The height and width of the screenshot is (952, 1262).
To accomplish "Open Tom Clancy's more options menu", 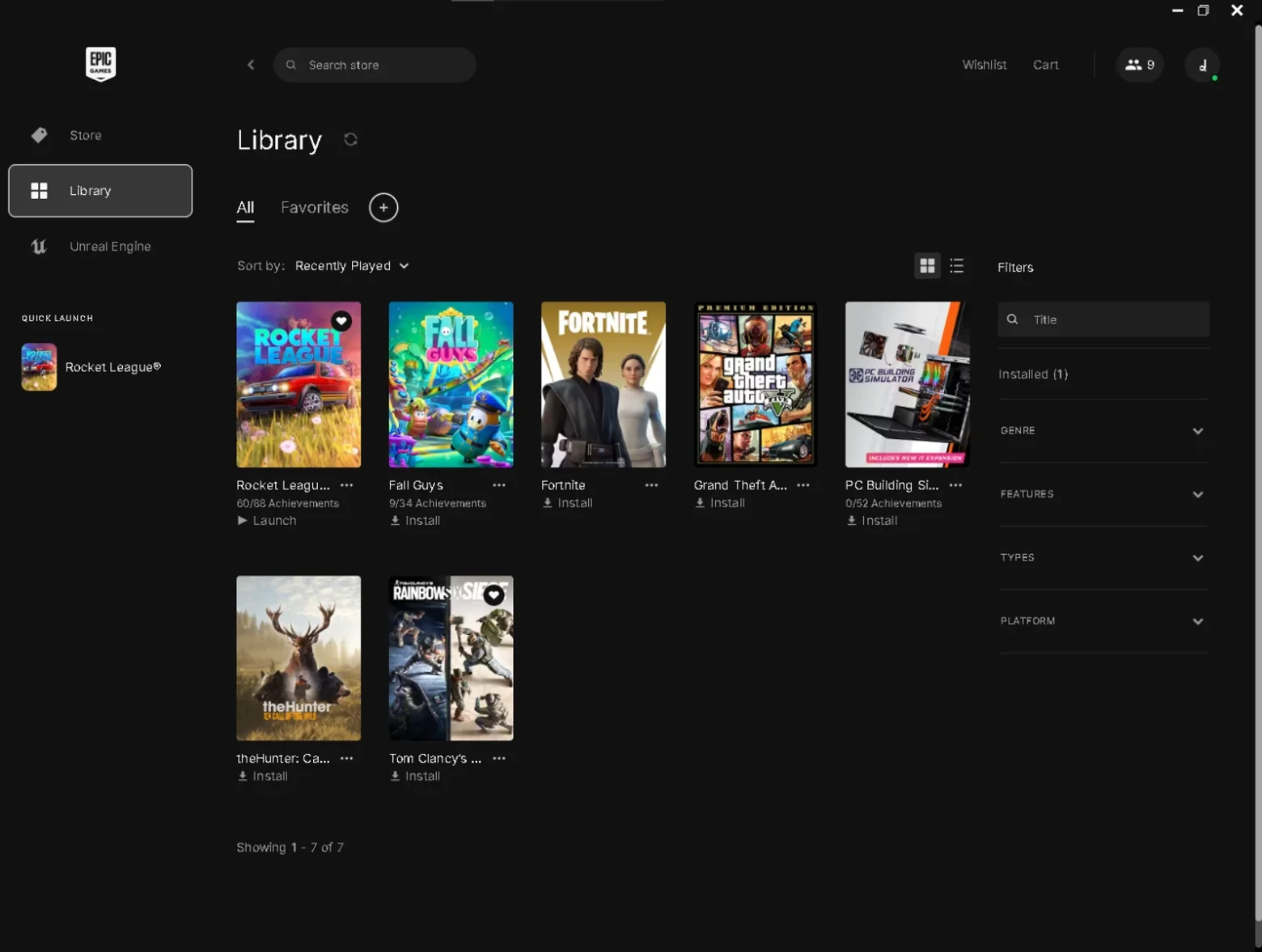I will coord(499,759).
